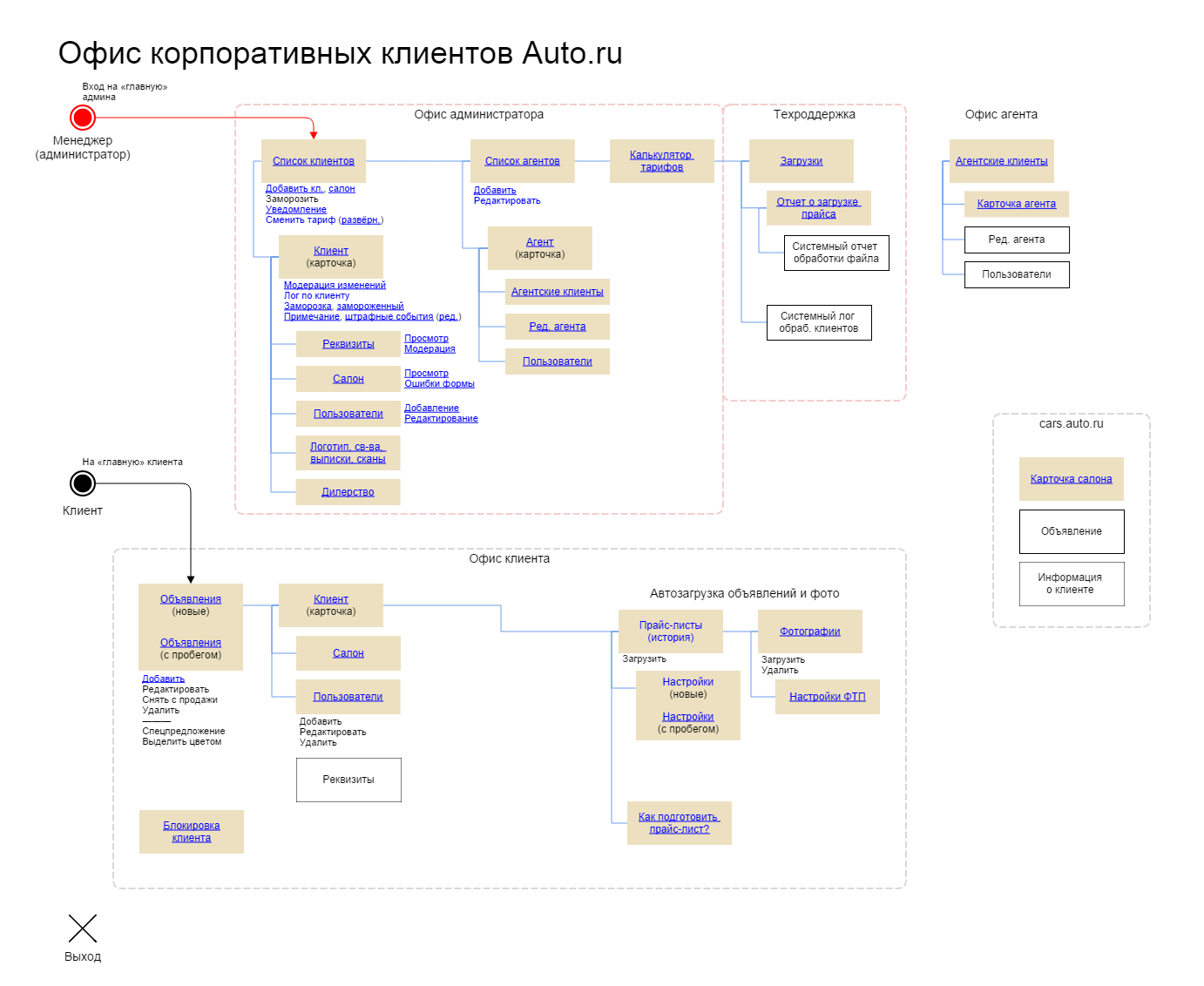Open Реквизиты block in Офис администратора
The height and width of the screenshot is (986, 1204).
tap(348, 344)
